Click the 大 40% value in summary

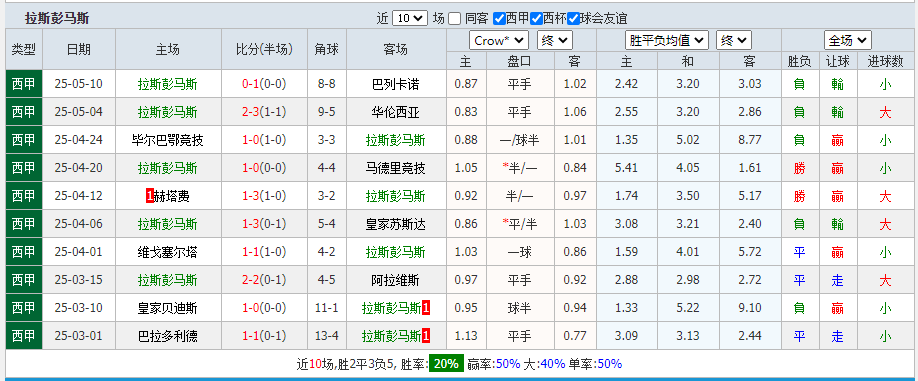(553, 364)
